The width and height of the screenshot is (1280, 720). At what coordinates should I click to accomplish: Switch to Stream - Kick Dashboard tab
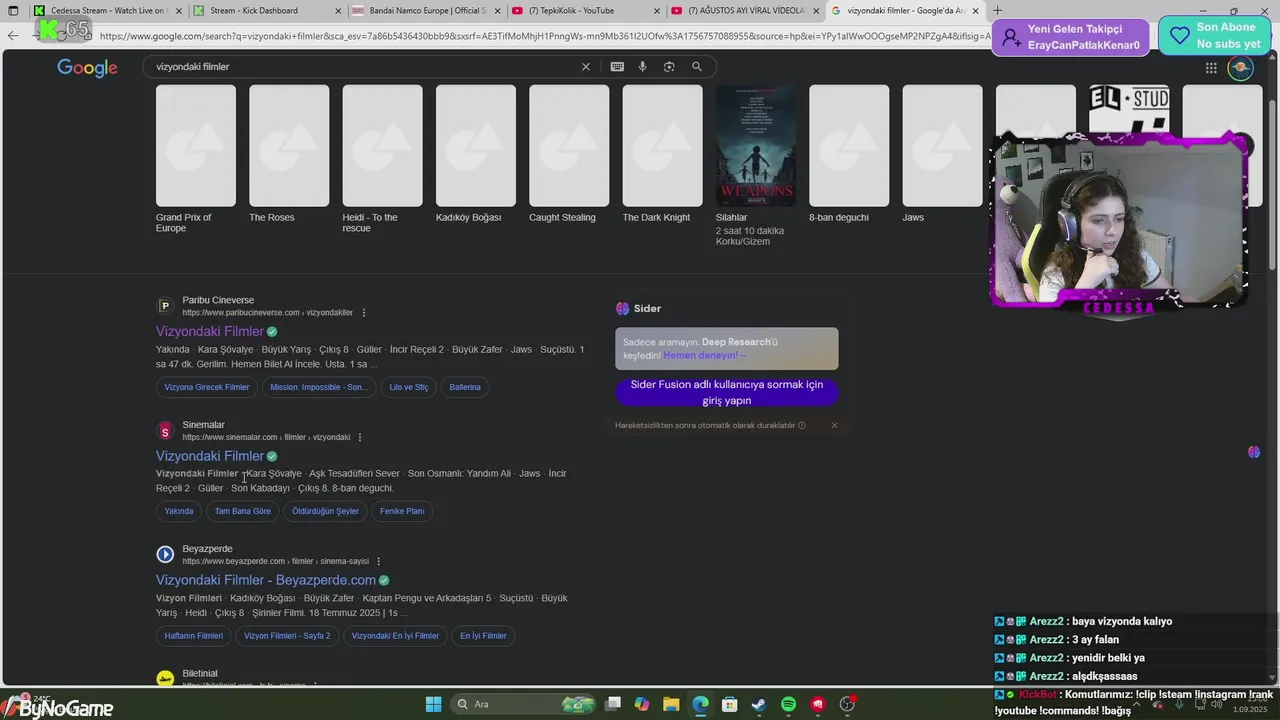[x=267, y=11]
